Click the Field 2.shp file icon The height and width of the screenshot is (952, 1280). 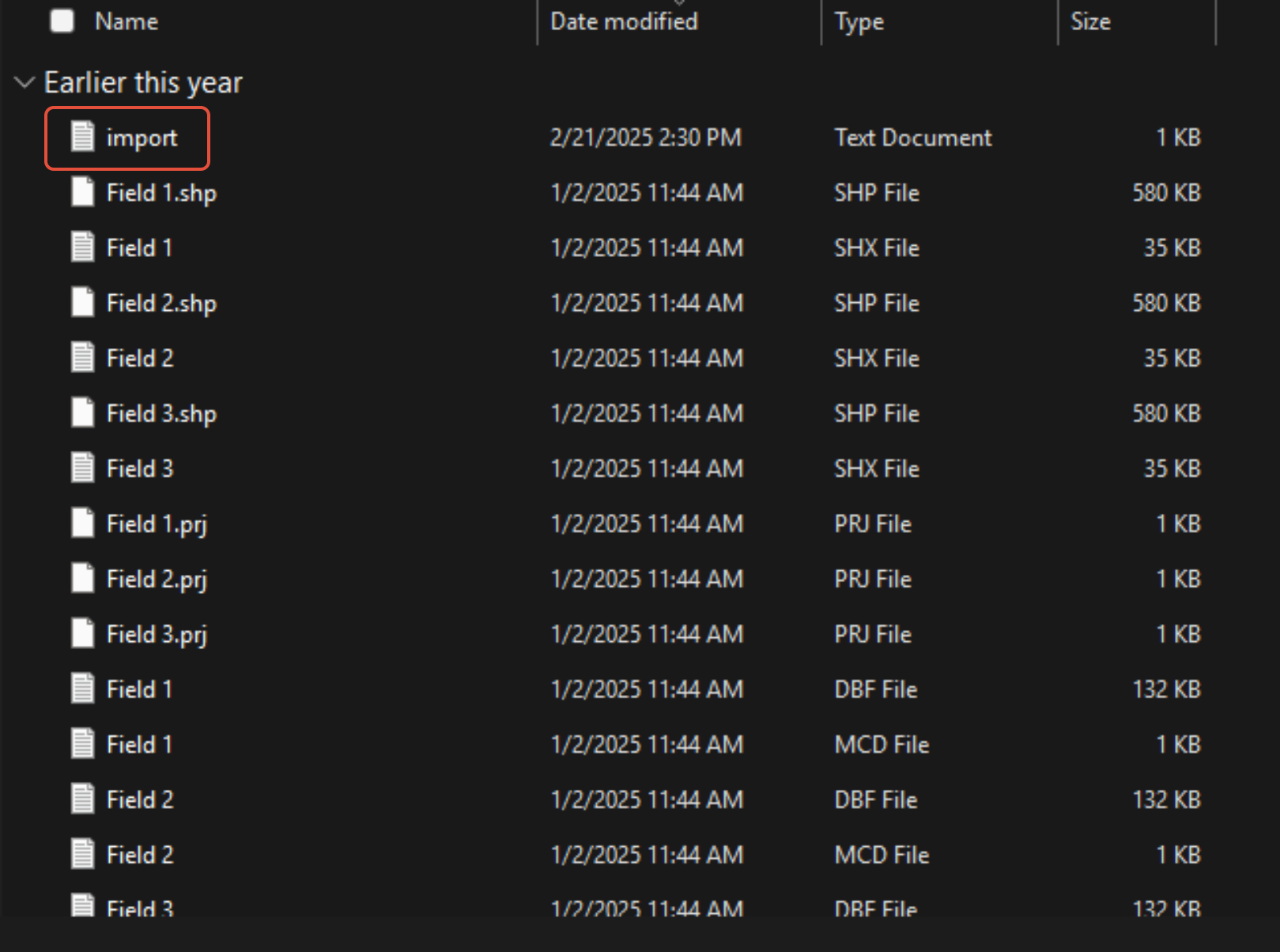pyautogui.click(x=83, y=303)
